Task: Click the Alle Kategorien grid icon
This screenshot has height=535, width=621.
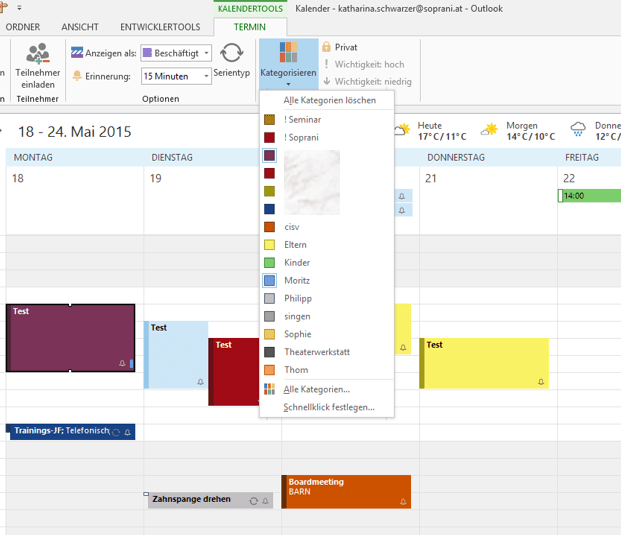Action: coord(269,389)
